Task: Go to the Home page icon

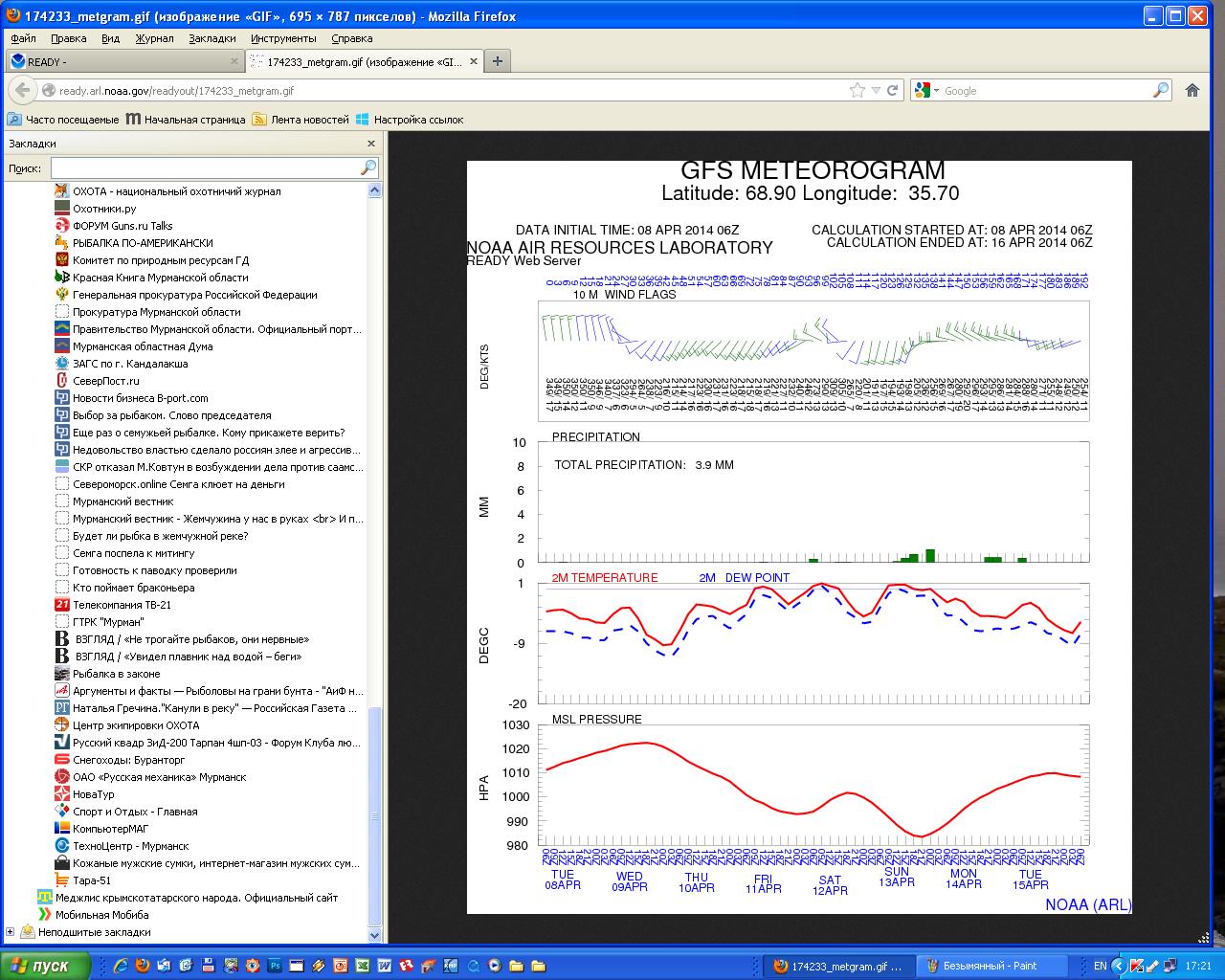Action: click(x=1192, y=90)
